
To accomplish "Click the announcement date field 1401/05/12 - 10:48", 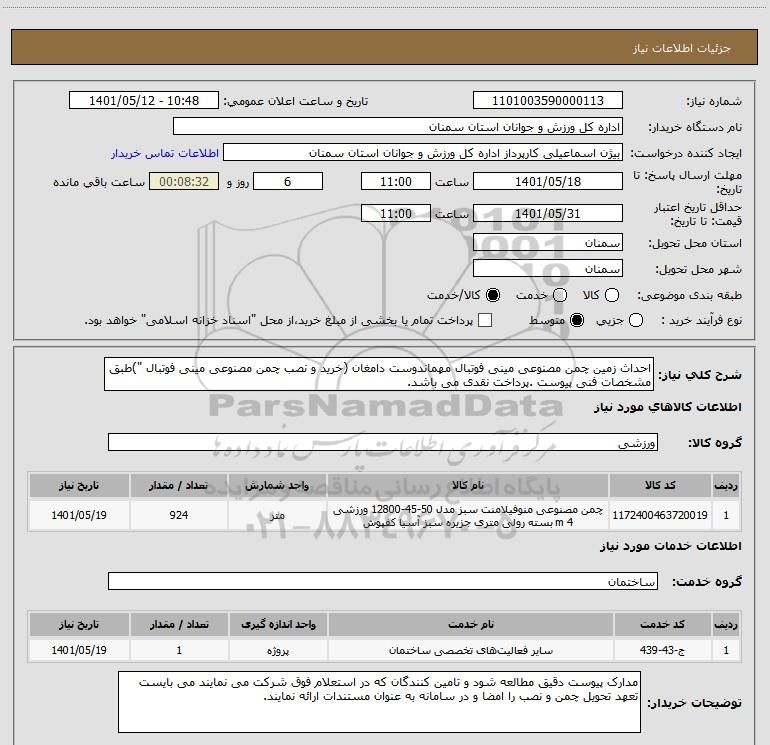I will pos(144,101).
